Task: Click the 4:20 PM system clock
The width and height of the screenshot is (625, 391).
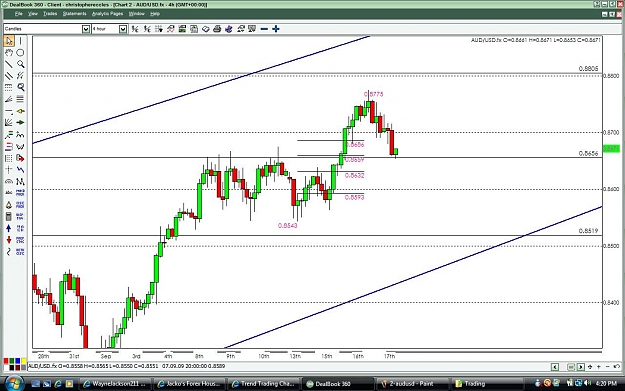Action: 606,383
